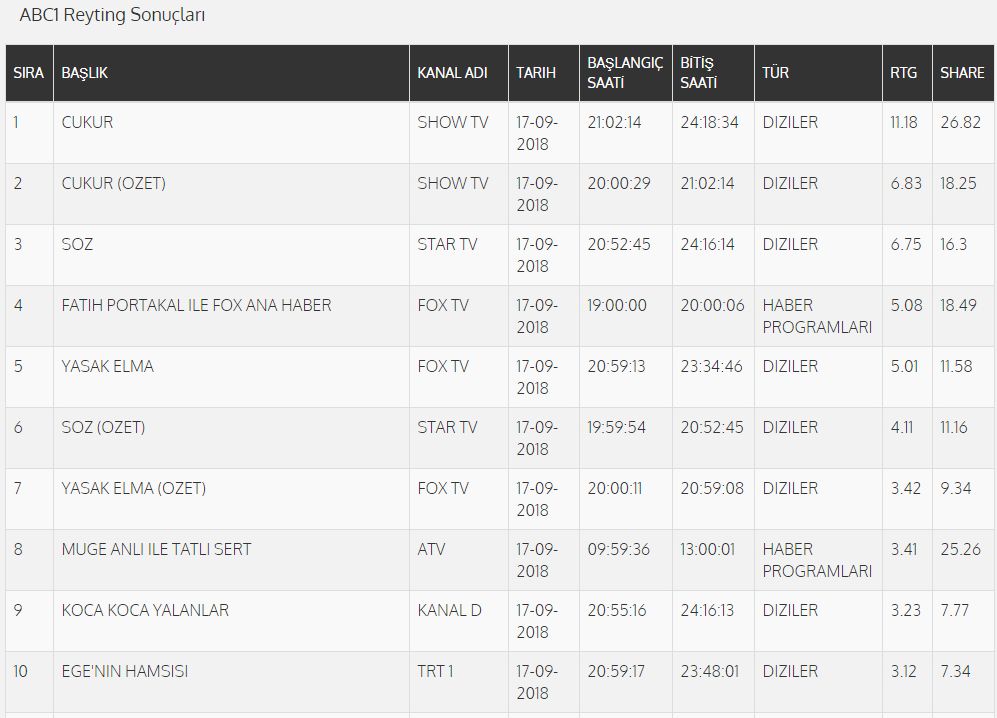Viewport: 997px width, 718px height.
Task: Click RTG value 11.18
Action: coord(904,122)
